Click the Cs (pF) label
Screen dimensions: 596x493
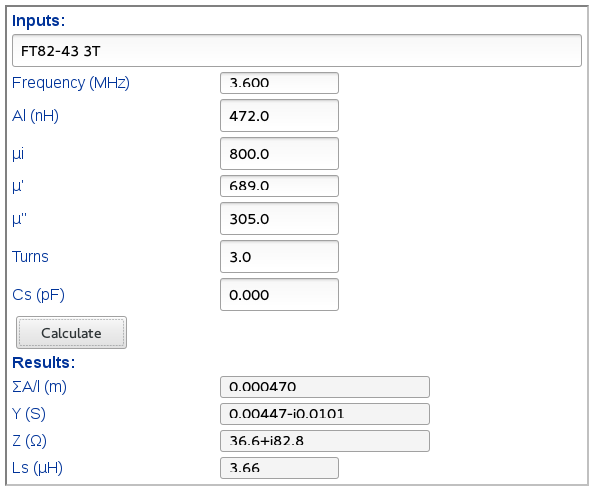click(x=38, y=295)
